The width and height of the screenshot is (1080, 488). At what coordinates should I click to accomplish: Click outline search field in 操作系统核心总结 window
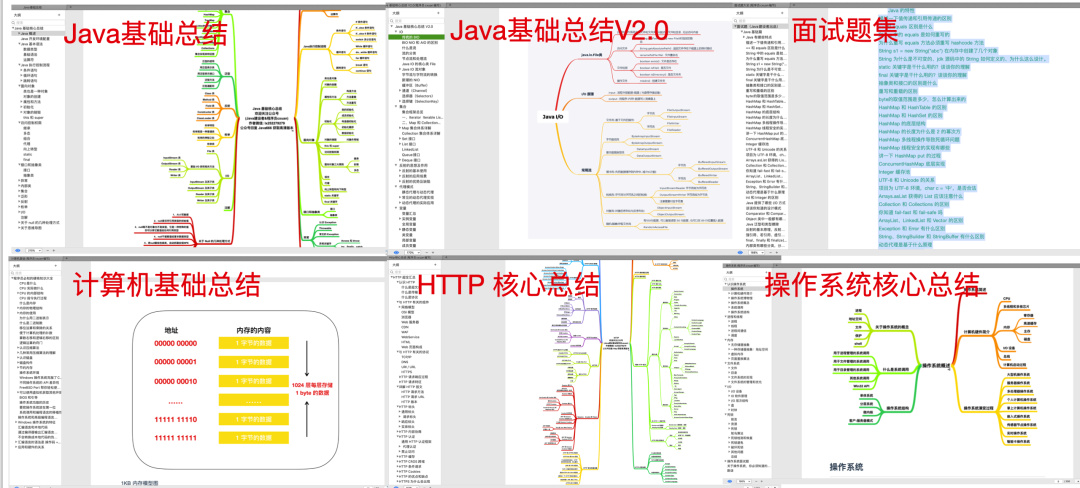tap(749, 279)
